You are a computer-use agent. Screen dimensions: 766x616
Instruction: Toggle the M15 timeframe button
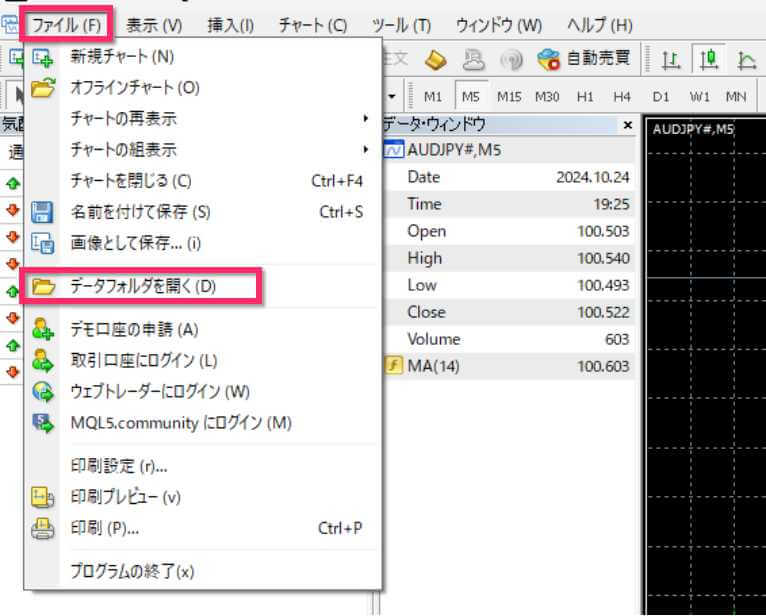[x=509, y=97]
